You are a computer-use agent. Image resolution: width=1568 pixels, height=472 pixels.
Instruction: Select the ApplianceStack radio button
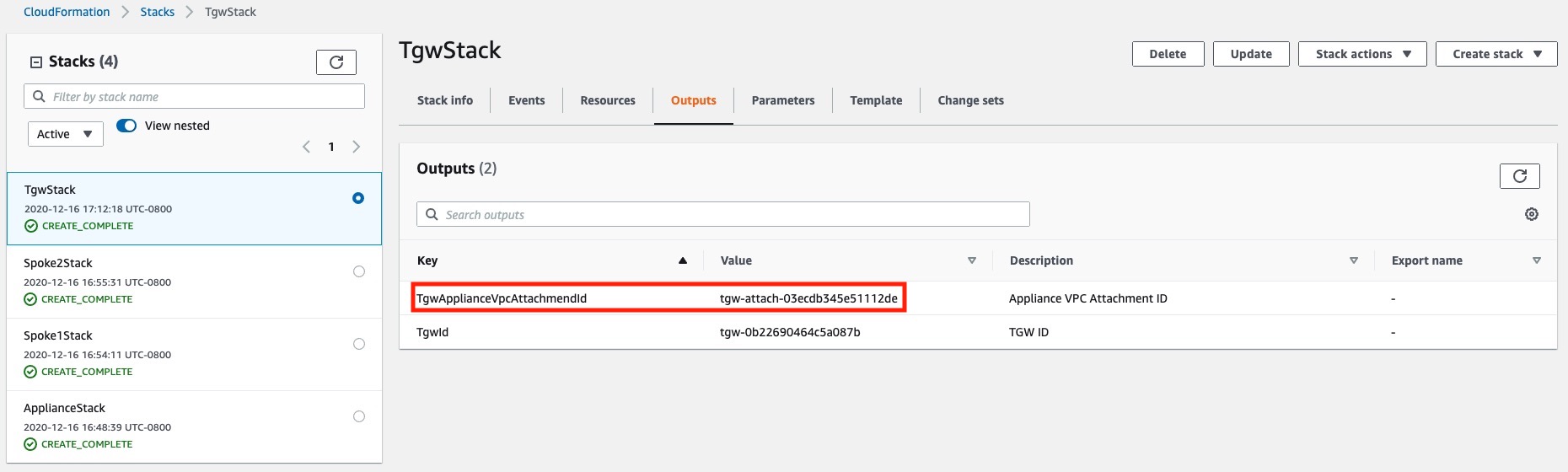coord(359,416)
